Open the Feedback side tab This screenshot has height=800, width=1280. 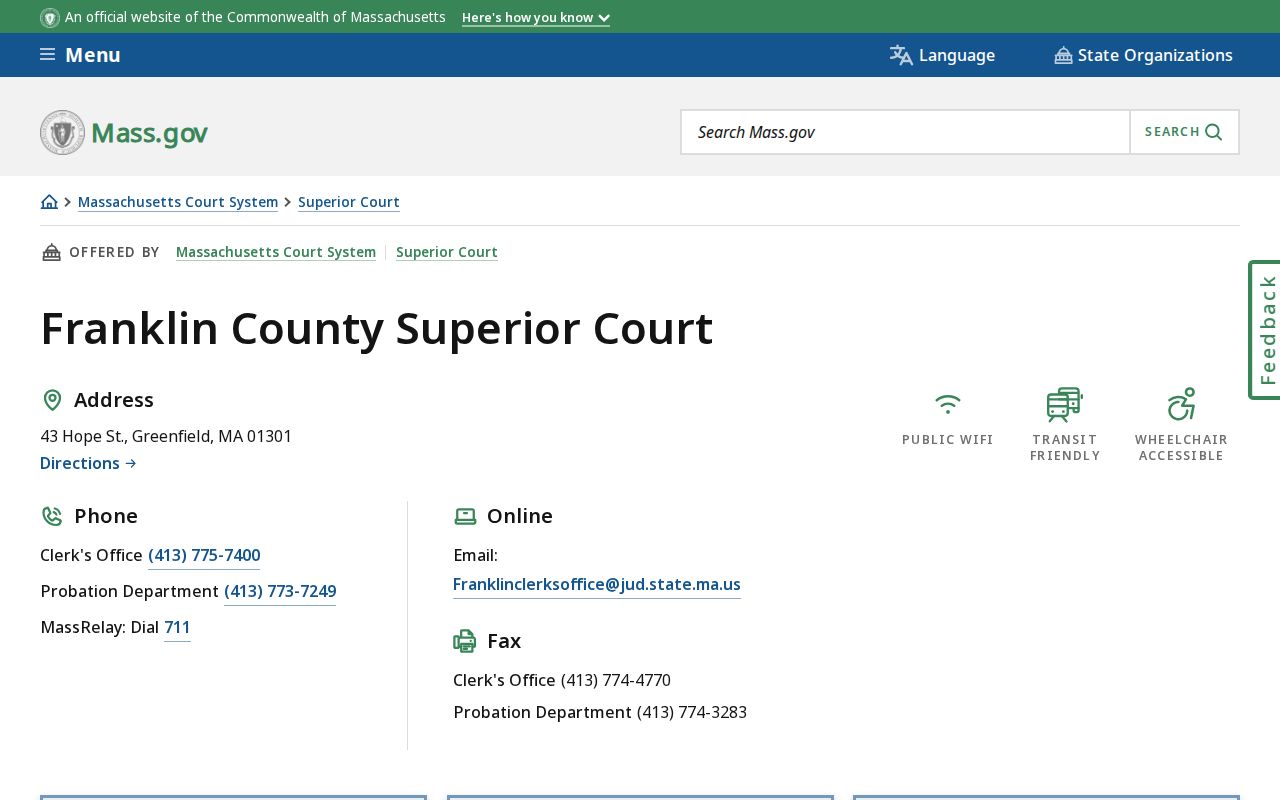tap(1265, 330)
